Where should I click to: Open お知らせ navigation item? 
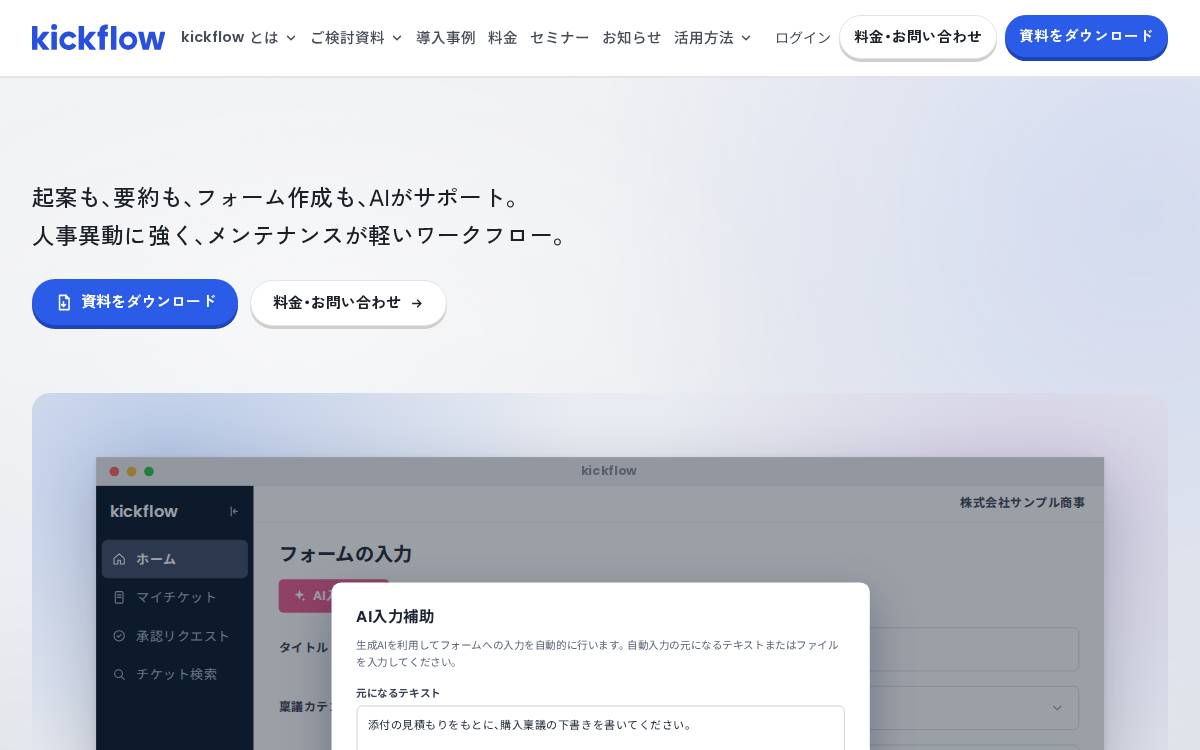click(632, 38)
